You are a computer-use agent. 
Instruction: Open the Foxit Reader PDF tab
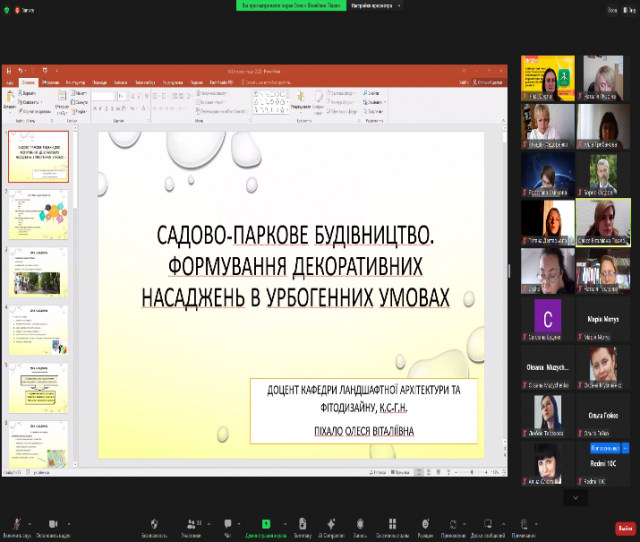pyautogui.click(x=222, y=82)
